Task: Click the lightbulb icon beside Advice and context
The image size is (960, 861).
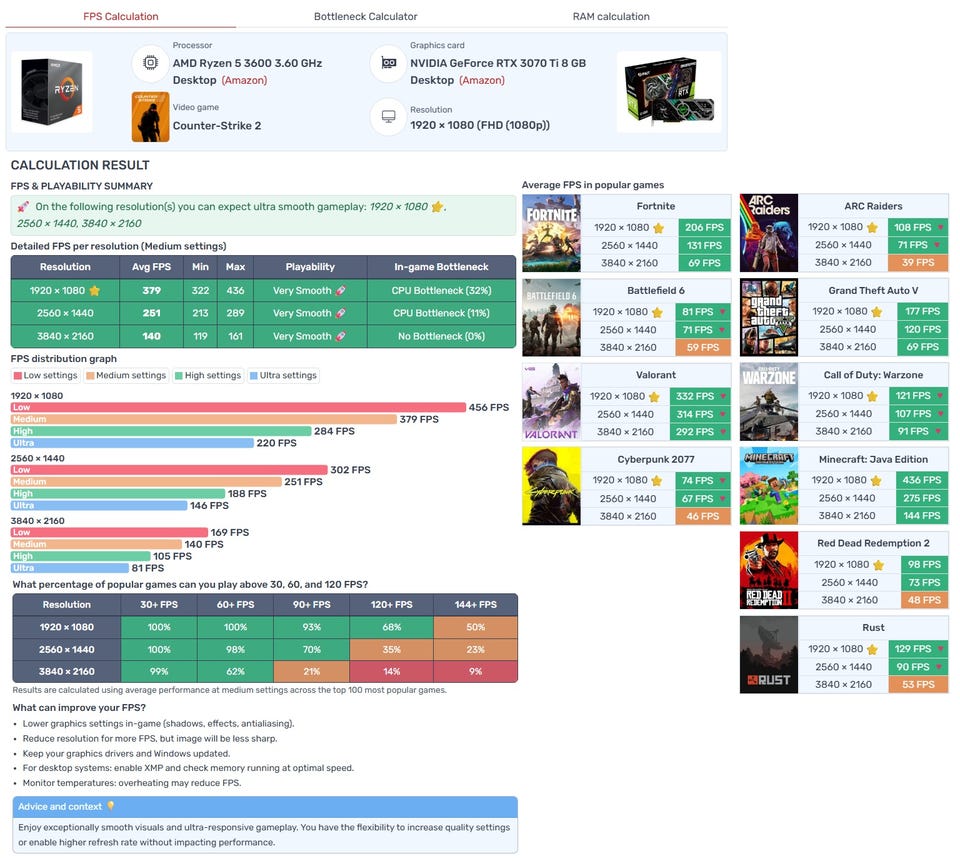Action: 111,806
